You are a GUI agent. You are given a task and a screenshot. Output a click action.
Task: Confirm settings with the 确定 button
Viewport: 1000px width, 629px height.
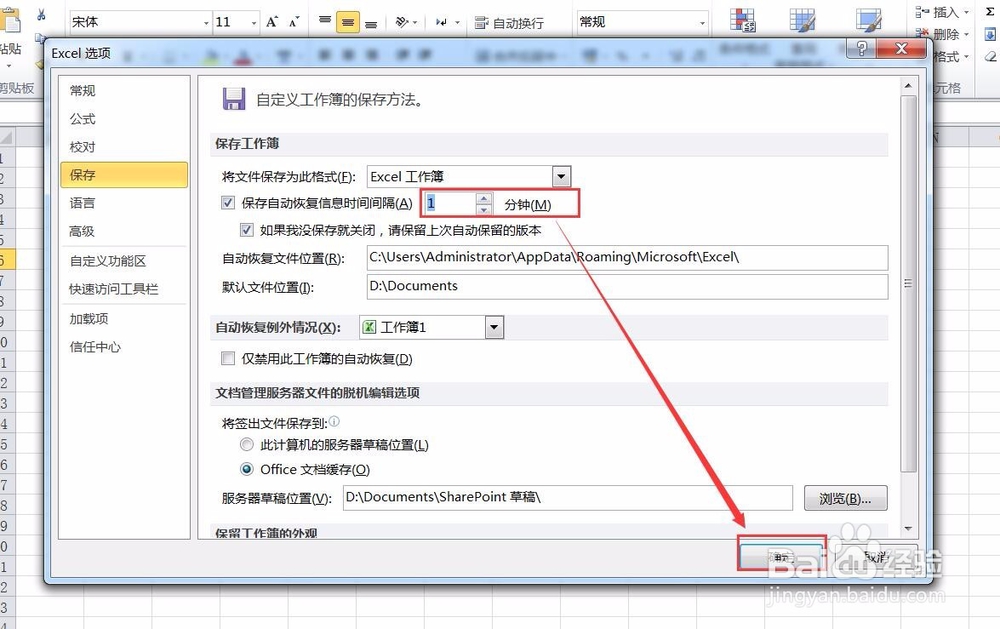(x=782, y=556)
